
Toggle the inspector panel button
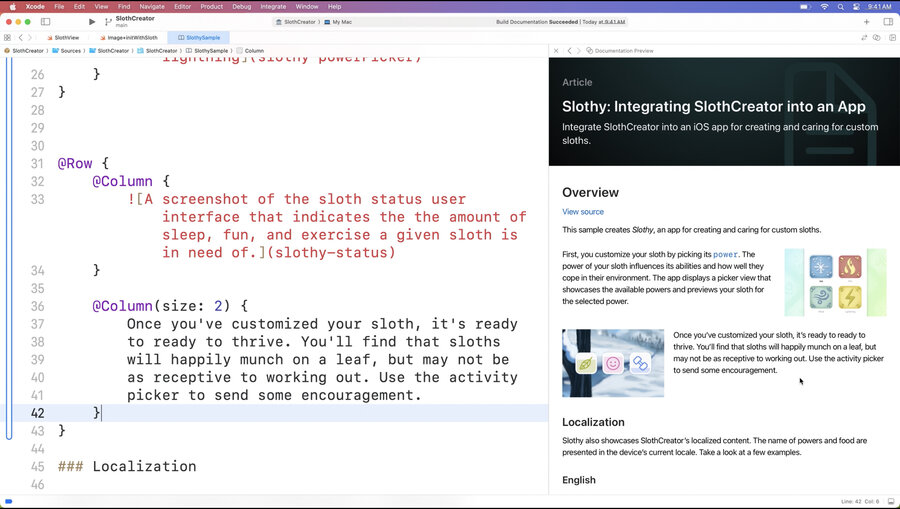point(888,22)
